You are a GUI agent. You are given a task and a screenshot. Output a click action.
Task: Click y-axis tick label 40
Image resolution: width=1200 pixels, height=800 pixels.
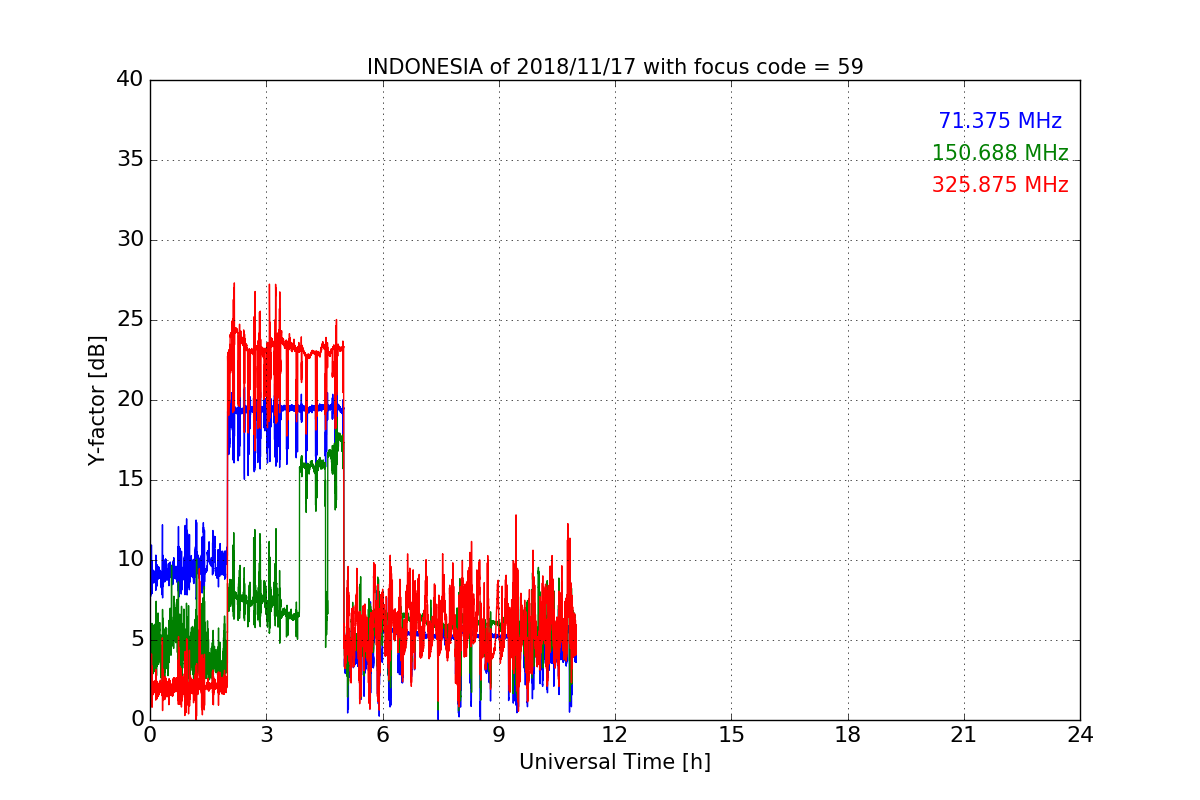point(130,80)
